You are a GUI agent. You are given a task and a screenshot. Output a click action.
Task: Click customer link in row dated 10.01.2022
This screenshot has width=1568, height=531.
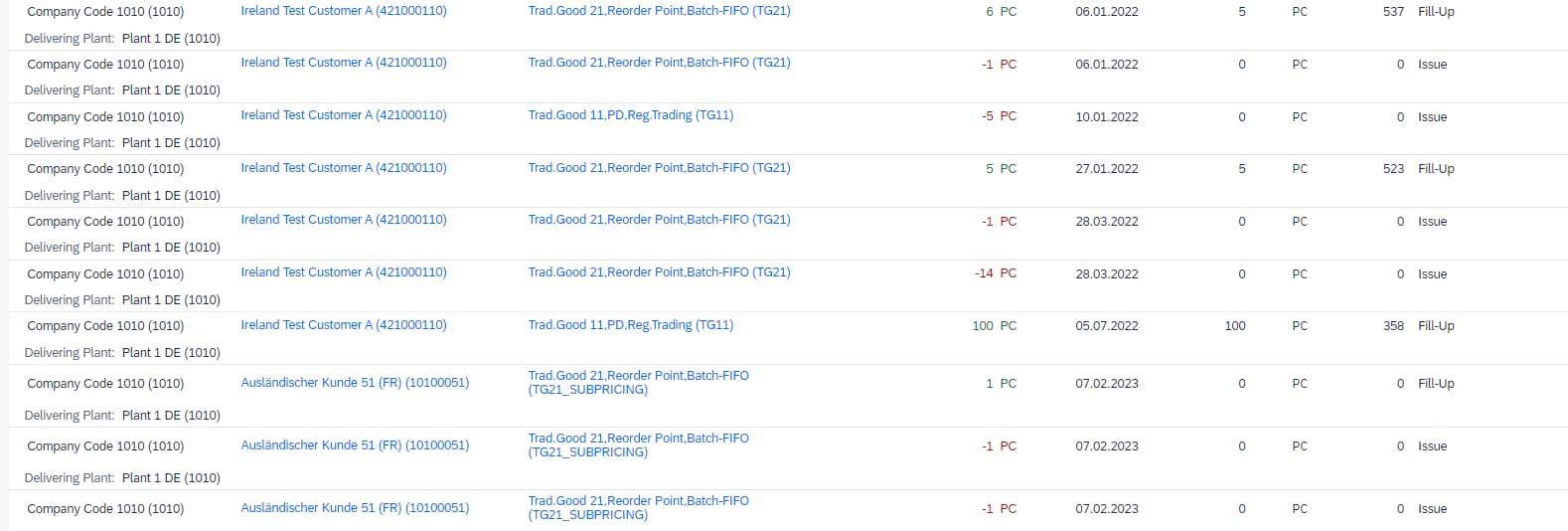click(343, 115)
